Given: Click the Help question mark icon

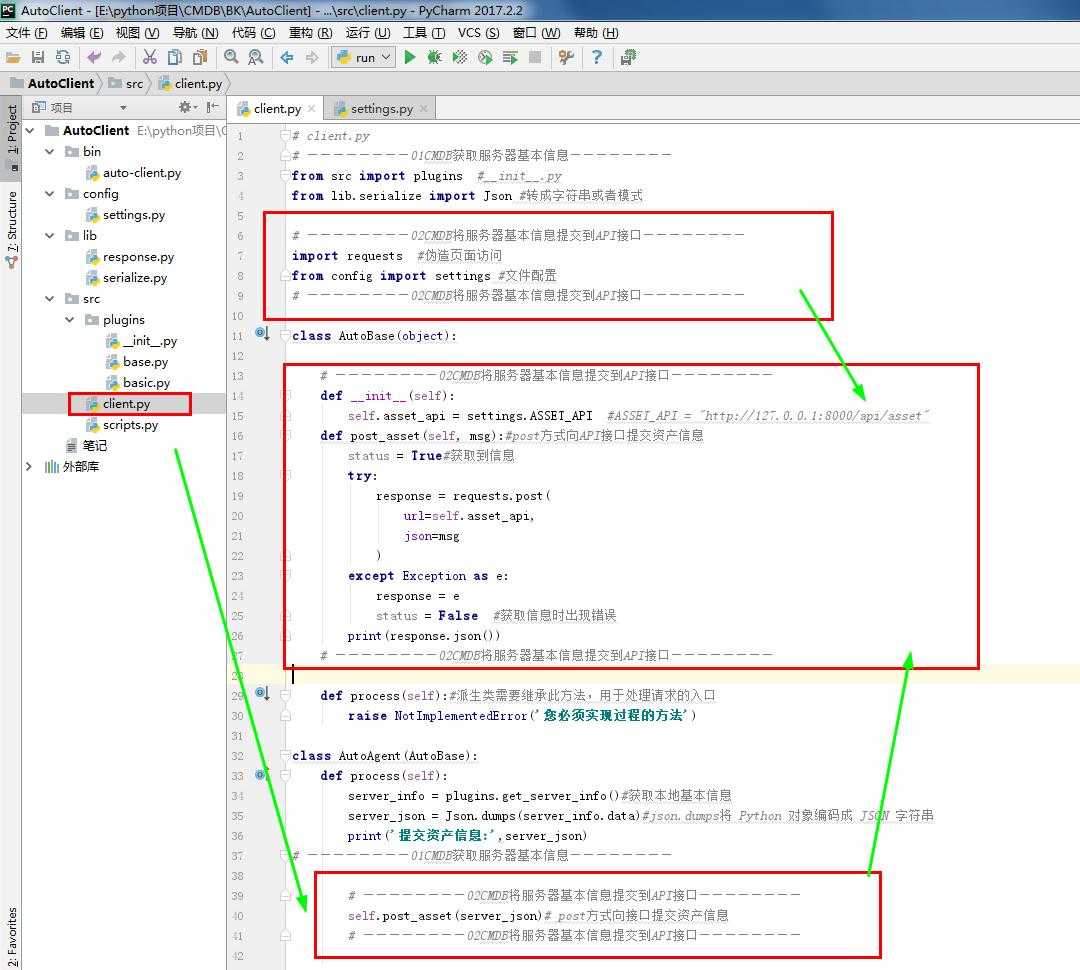Looking at the screenshot, I should pos(596,58).
